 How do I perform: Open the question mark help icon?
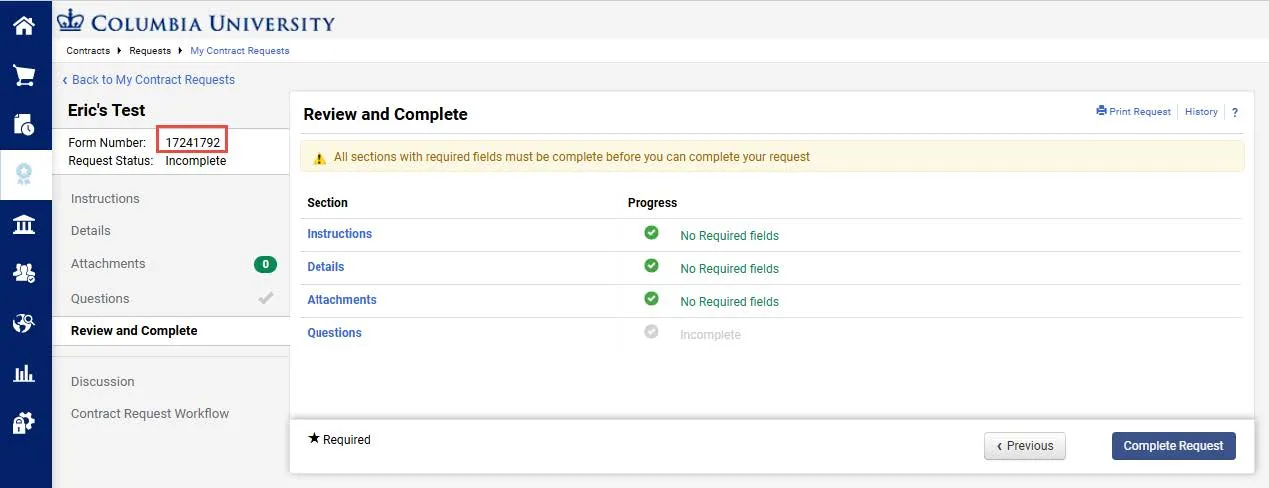tap(1235, 112)
